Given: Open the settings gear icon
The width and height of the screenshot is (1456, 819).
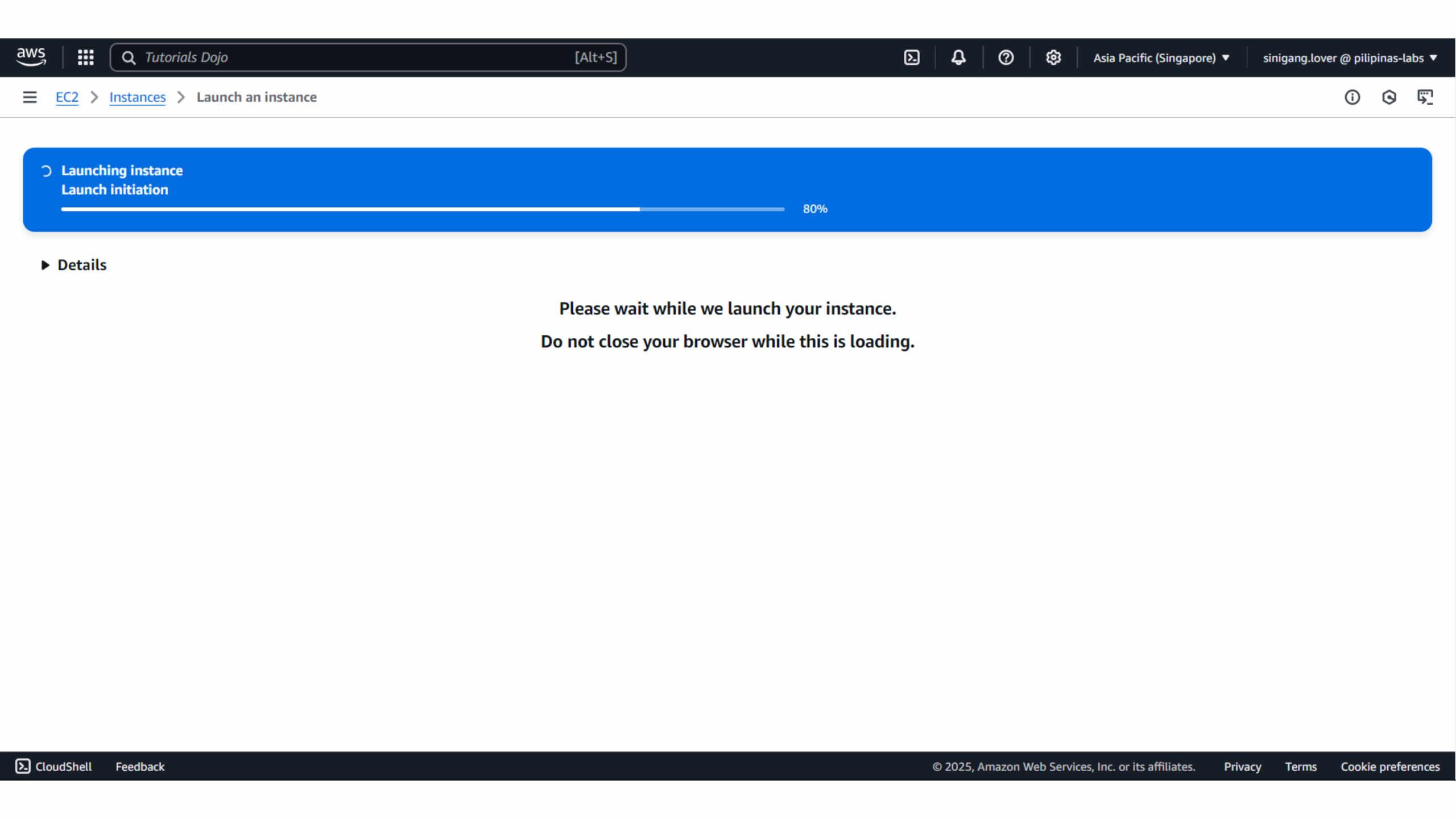Looking at the screenshot, I should coord(1053,57).
